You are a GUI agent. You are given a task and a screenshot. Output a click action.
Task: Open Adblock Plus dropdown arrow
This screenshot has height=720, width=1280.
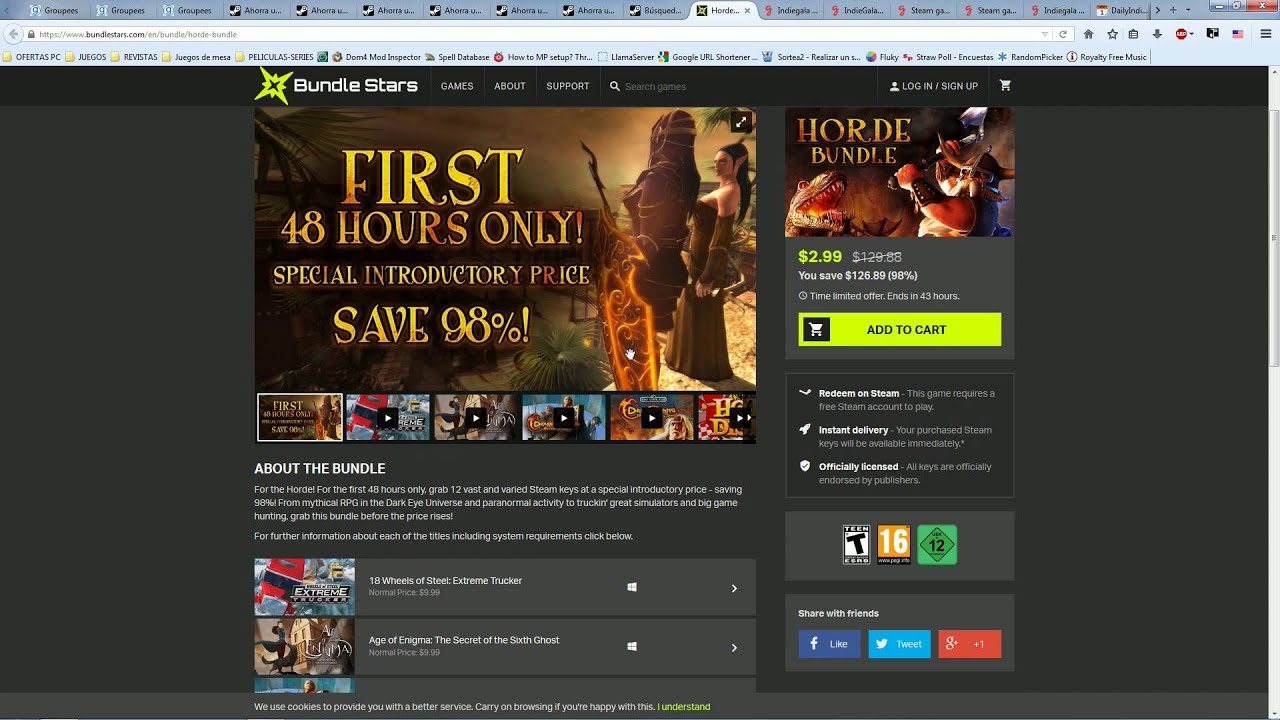(x=1194, y=34)
